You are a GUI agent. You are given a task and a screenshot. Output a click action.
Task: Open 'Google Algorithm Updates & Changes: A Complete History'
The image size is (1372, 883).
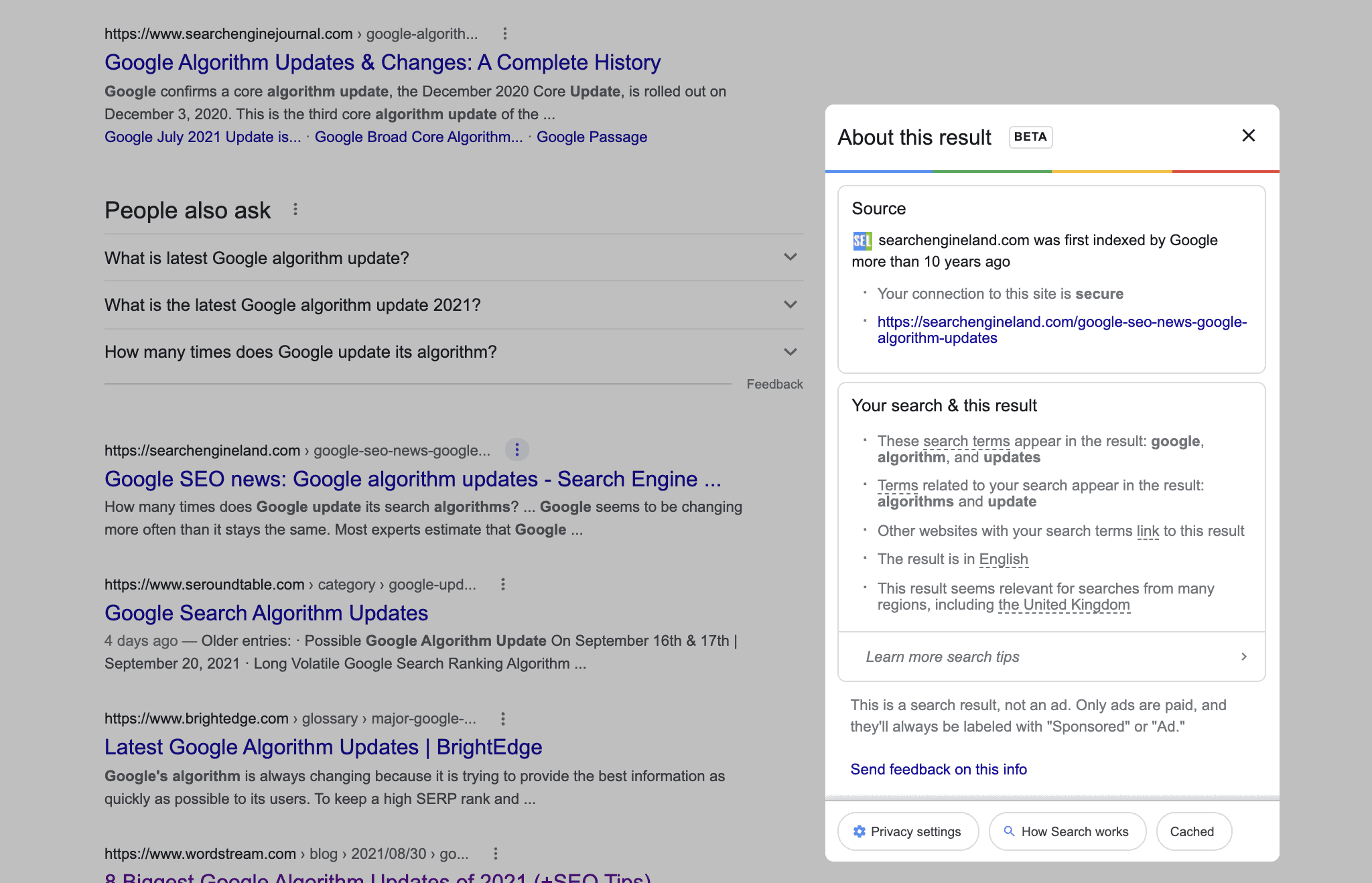pos(383,62)
